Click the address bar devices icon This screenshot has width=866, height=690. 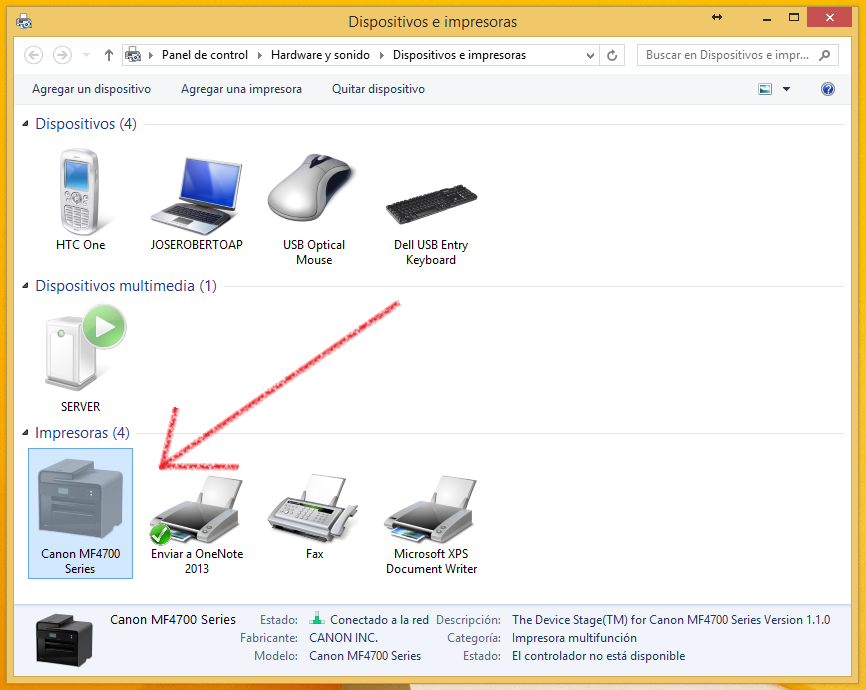(x=133, y=55)
